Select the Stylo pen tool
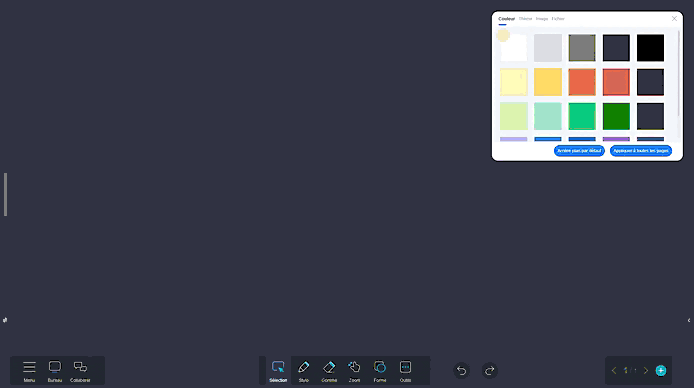The width and height of the screenshot is (694, 388). pyautogui.click(x=304, y=370)
